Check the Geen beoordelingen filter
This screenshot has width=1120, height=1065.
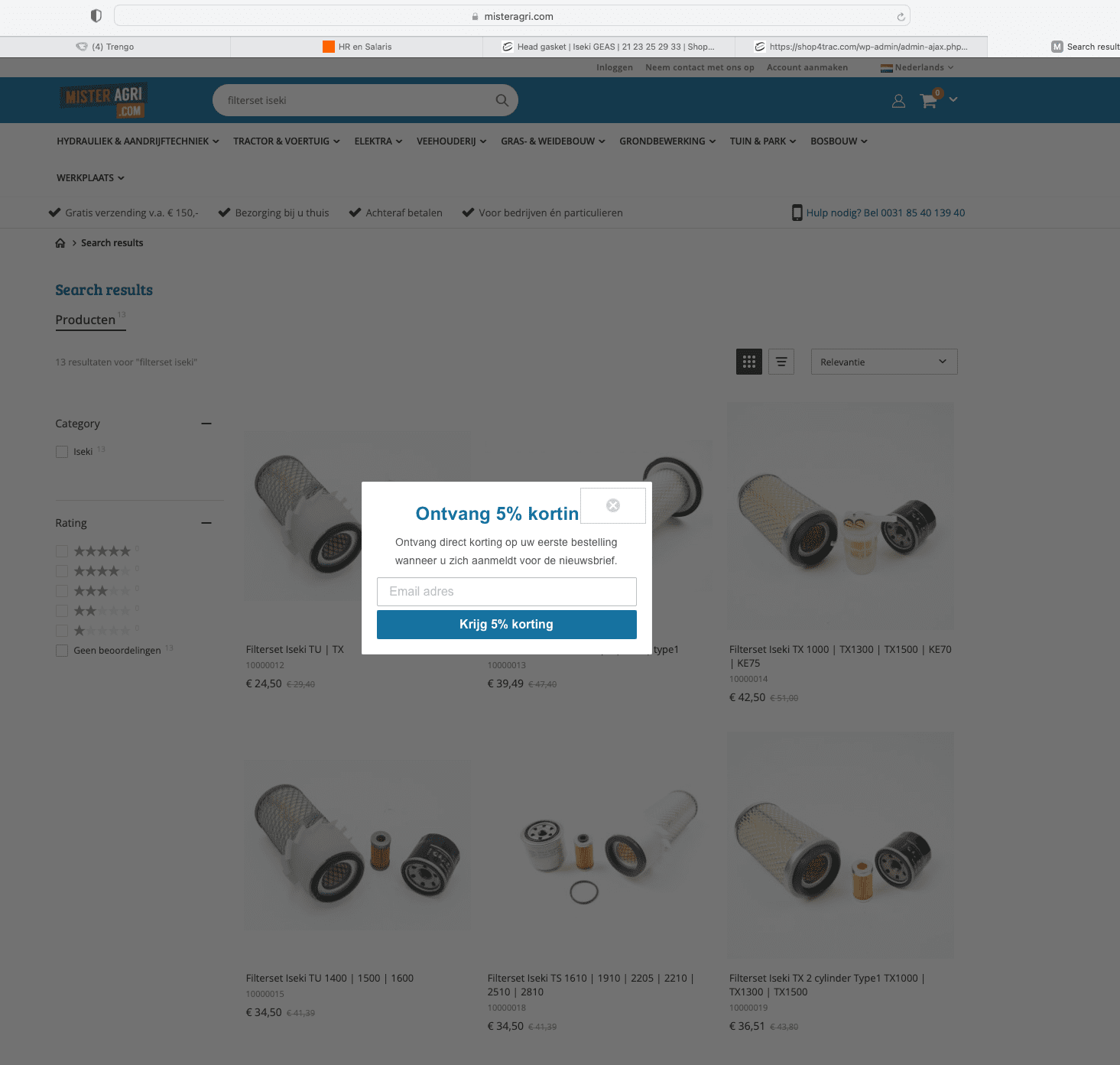[62, 651]
